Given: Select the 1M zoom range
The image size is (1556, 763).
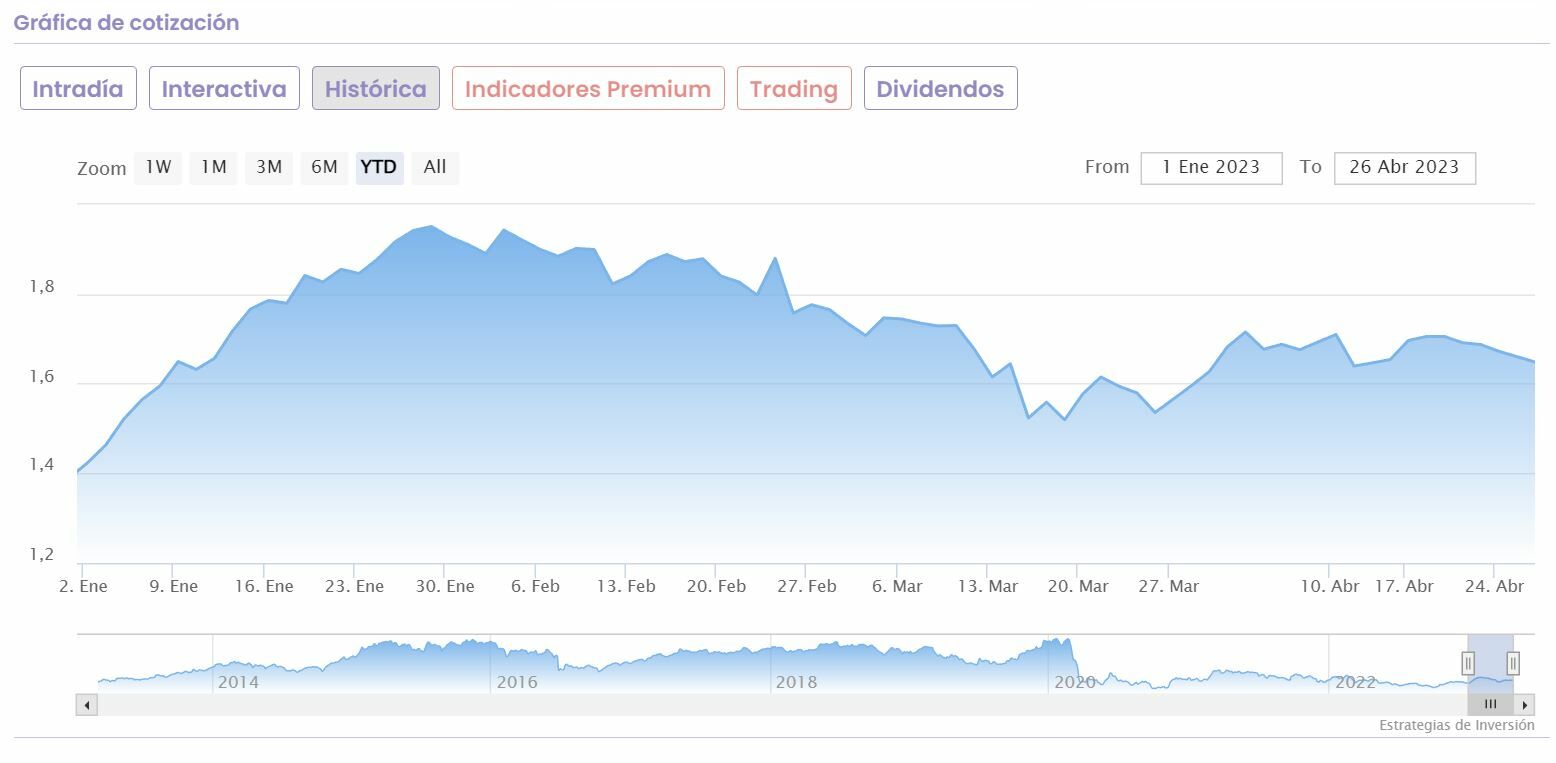Looking at the screenshot, I should [213, 167].
